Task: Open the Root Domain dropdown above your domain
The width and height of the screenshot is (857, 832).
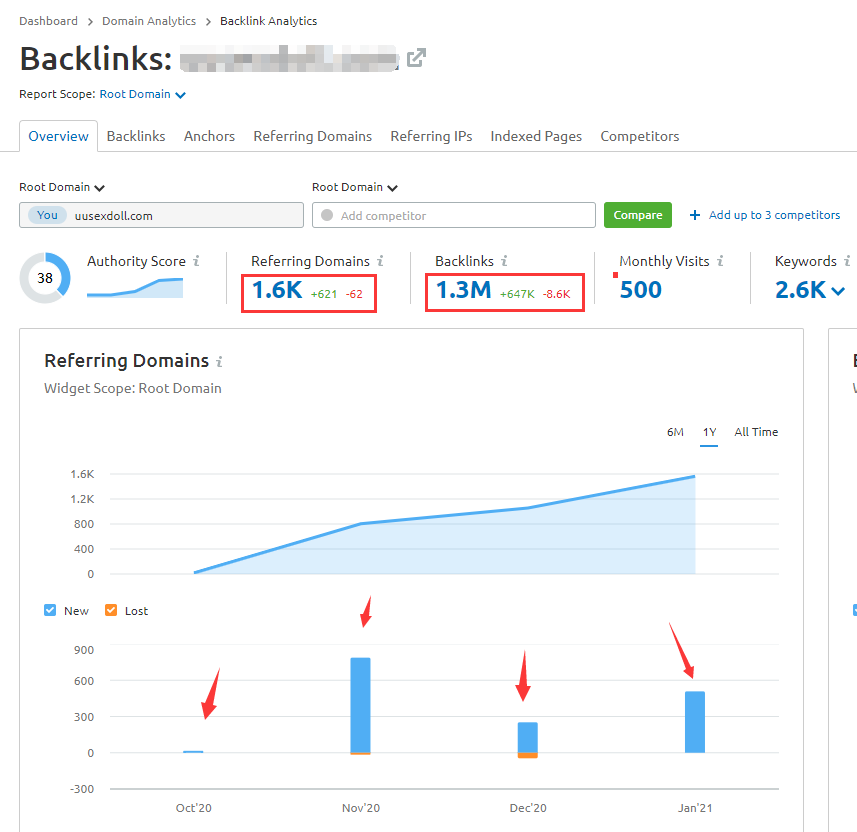Action: pyautogui.click(x=63, y=187)
